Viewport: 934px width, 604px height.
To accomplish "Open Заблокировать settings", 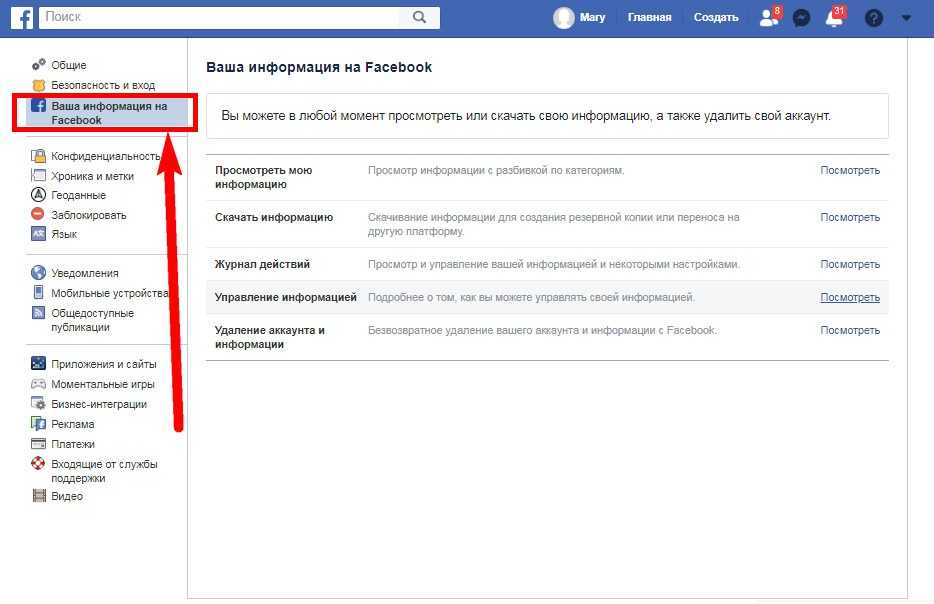I will (x=89, y=215).
